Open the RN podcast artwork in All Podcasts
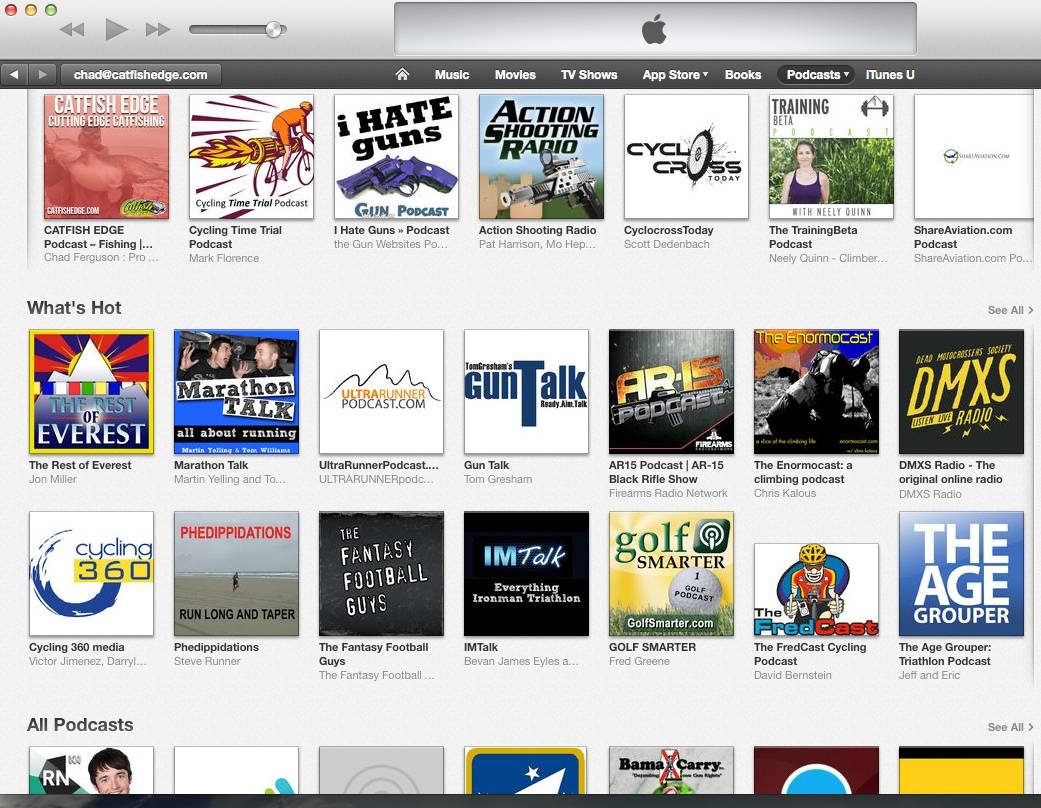This screenshot has height=808, width=1041. pos(92,770)
